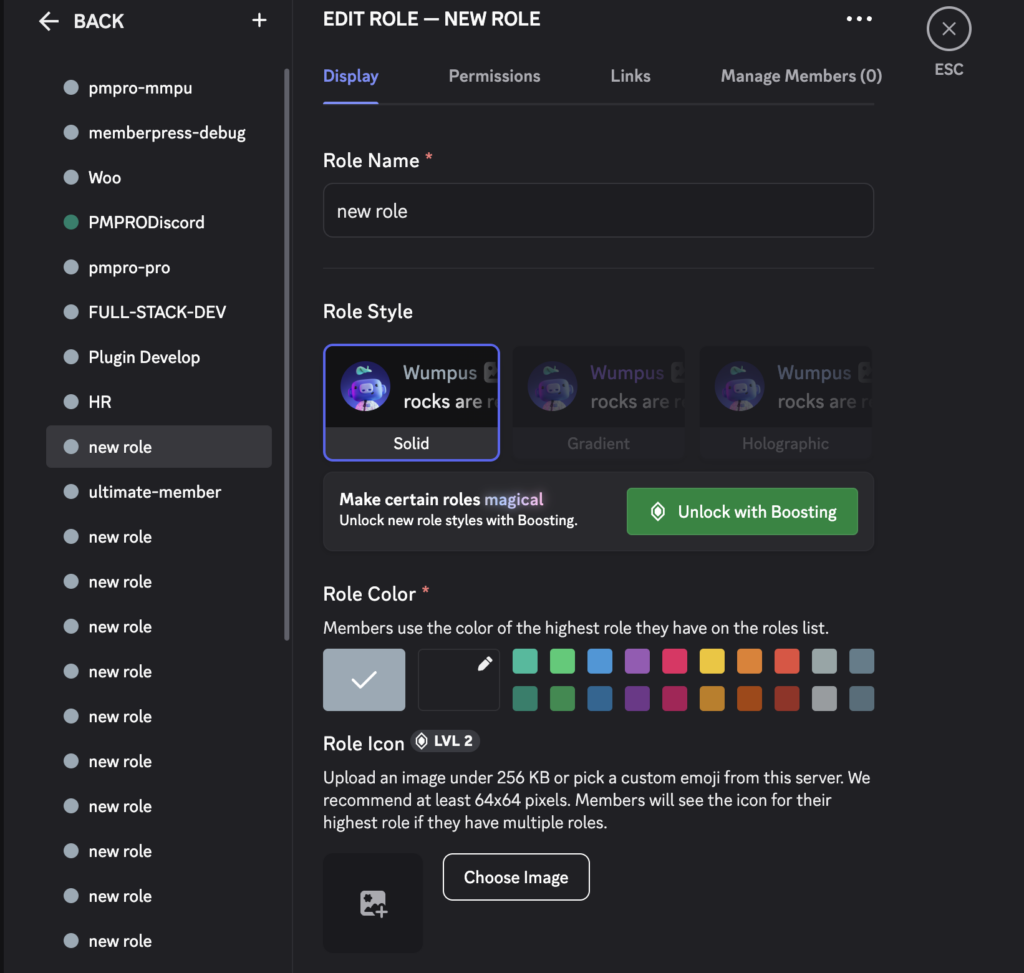Select the Gradient role style
This screenshot has width=1024, height=973.
598,403
